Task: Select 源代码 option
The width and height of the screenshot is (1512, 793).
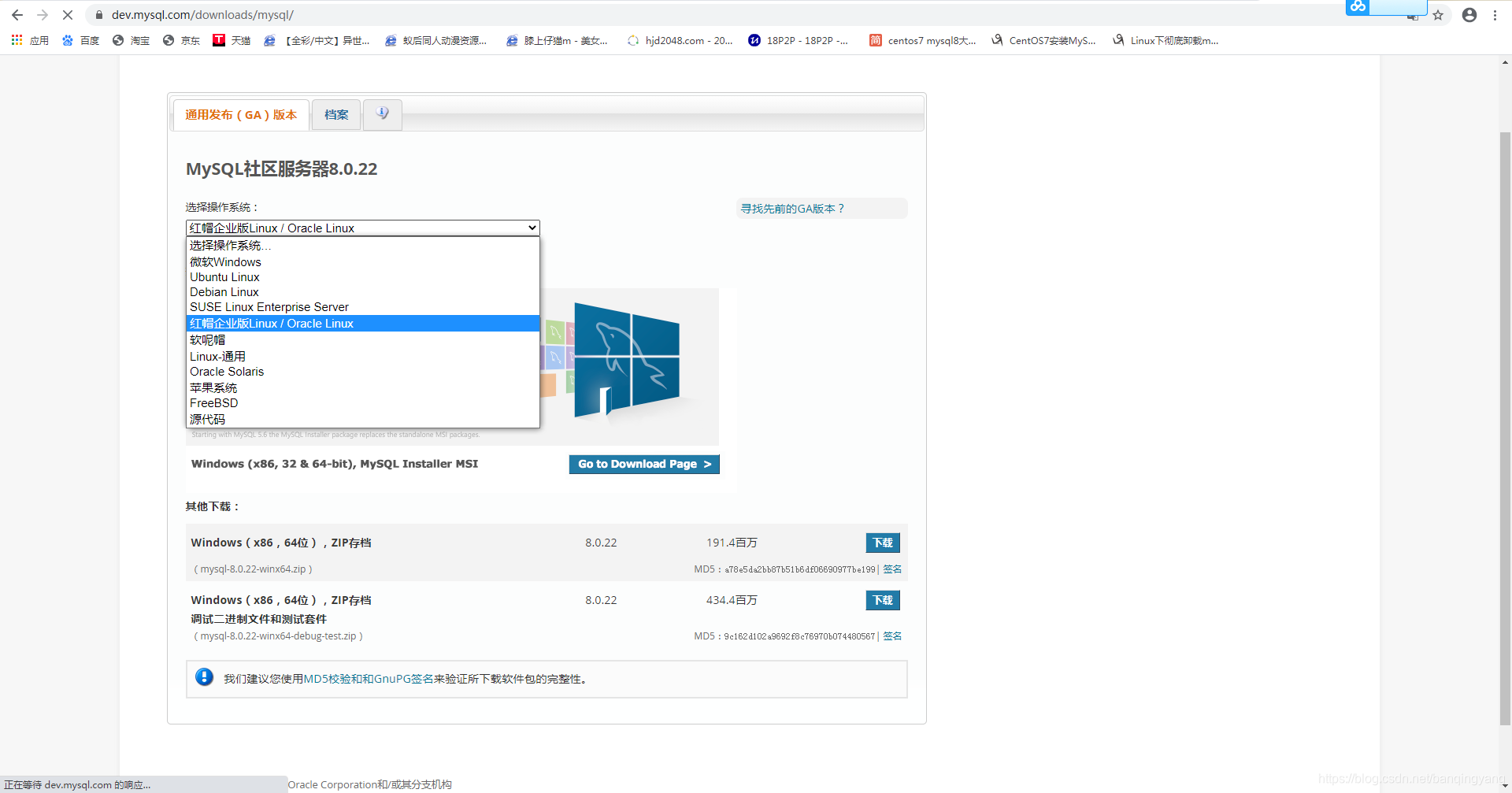Action: pos(363,420)
